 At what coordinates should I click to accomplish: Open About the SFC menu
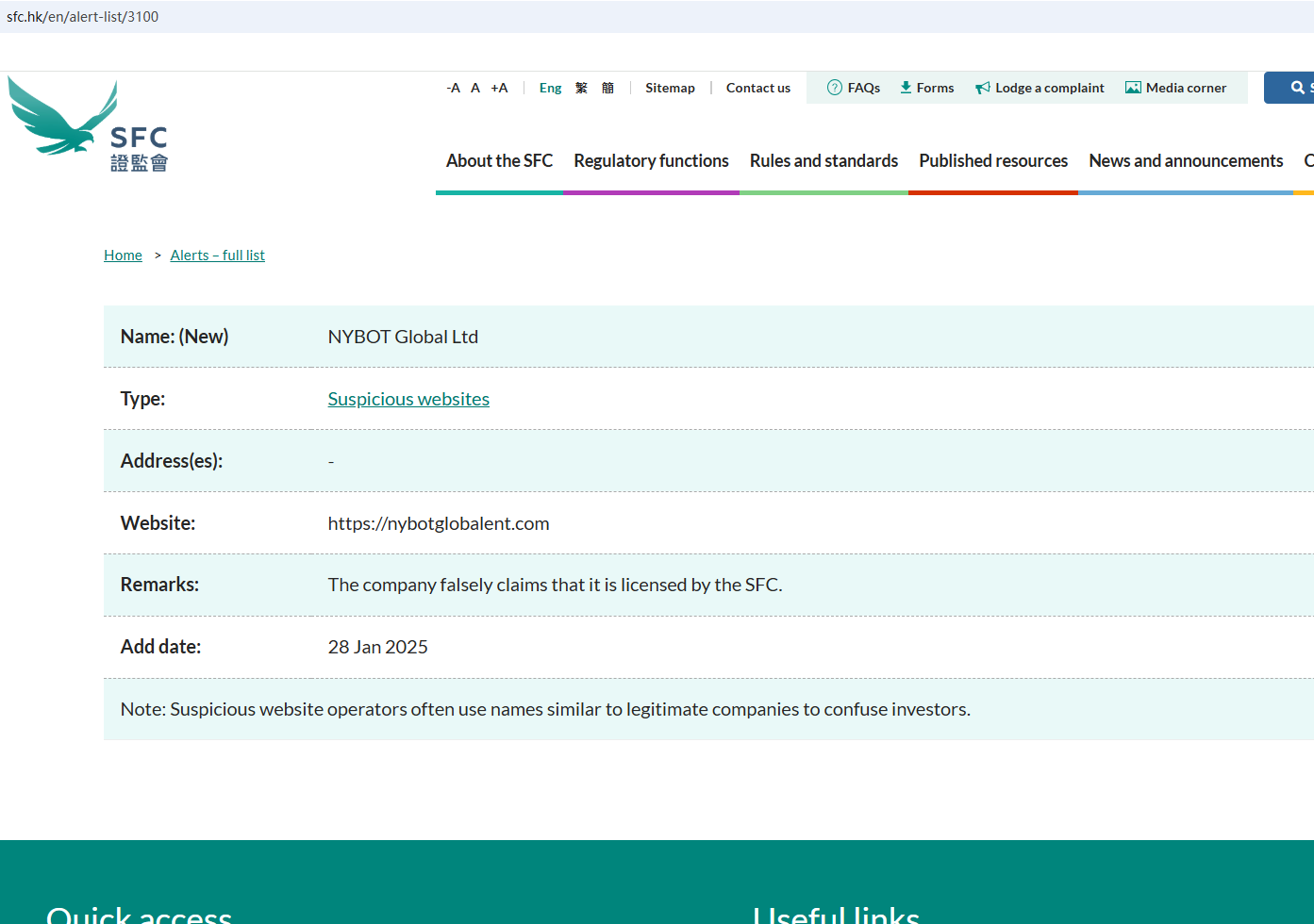tap(499, 161)
